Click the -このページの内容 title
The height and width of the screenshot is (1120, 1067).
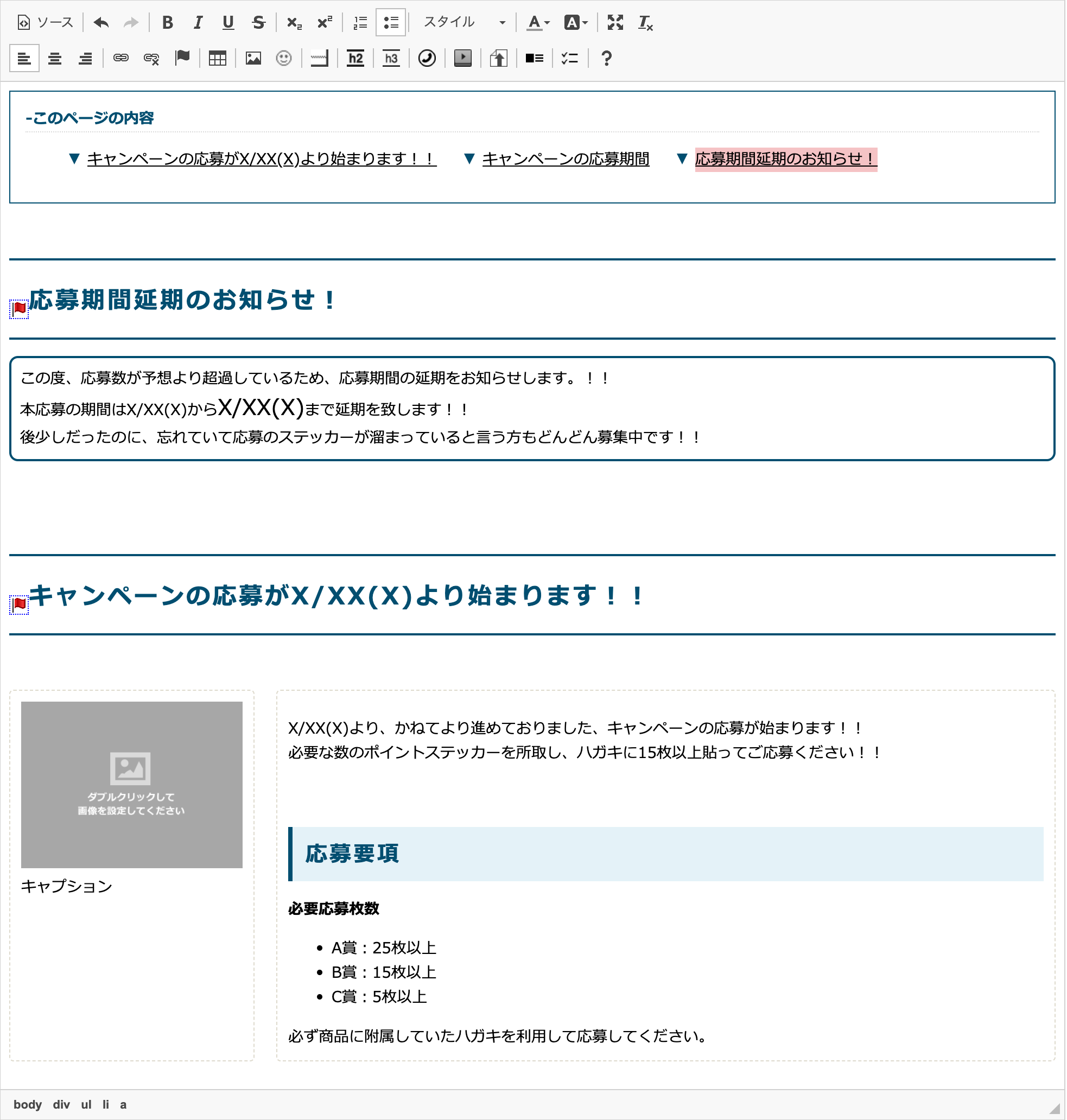(x=90, y=118)
